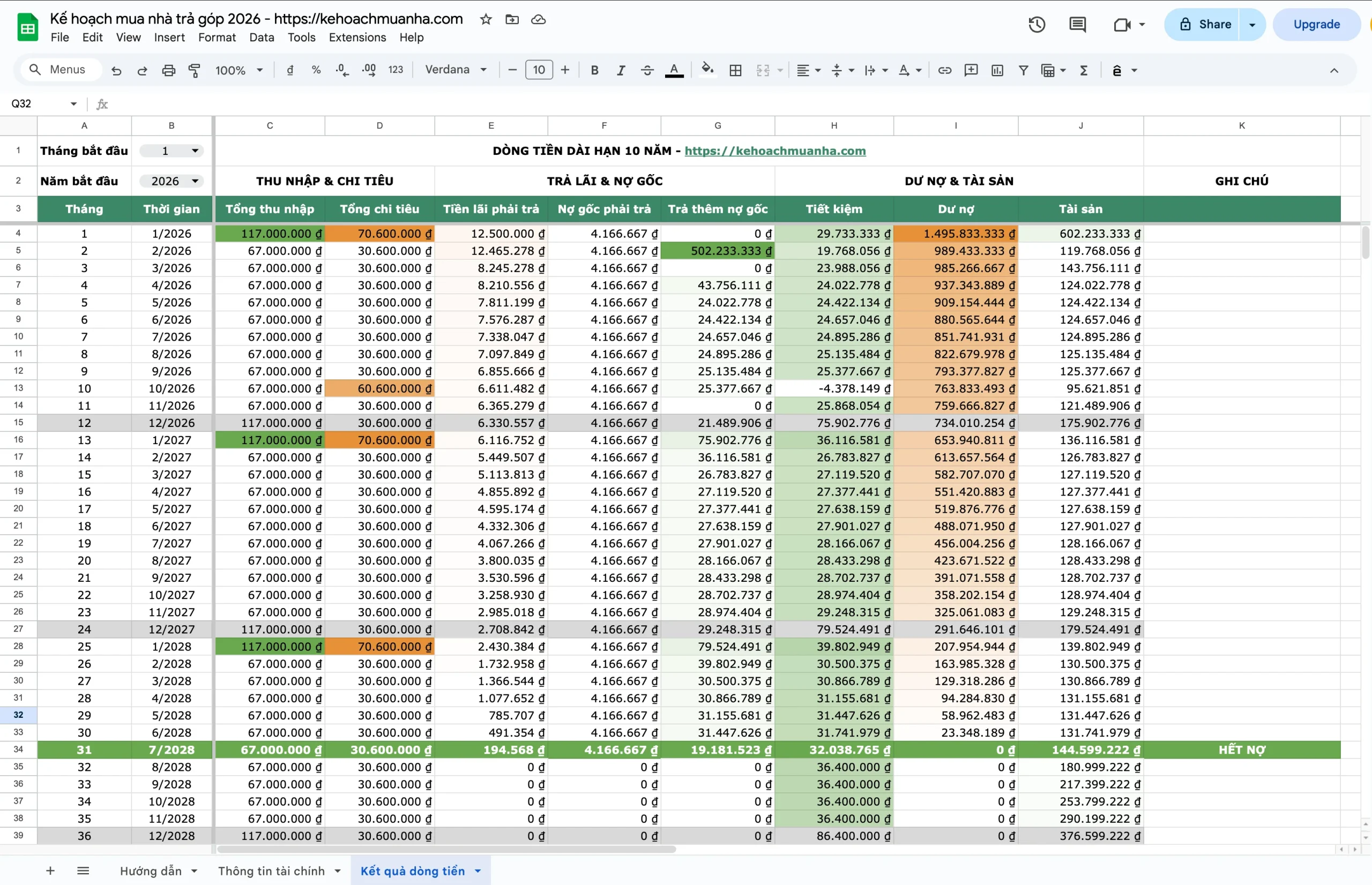This screenshot has width=1372, height=885.
Task: Open the zoom 100% dropdown
Action: [238, 70]
